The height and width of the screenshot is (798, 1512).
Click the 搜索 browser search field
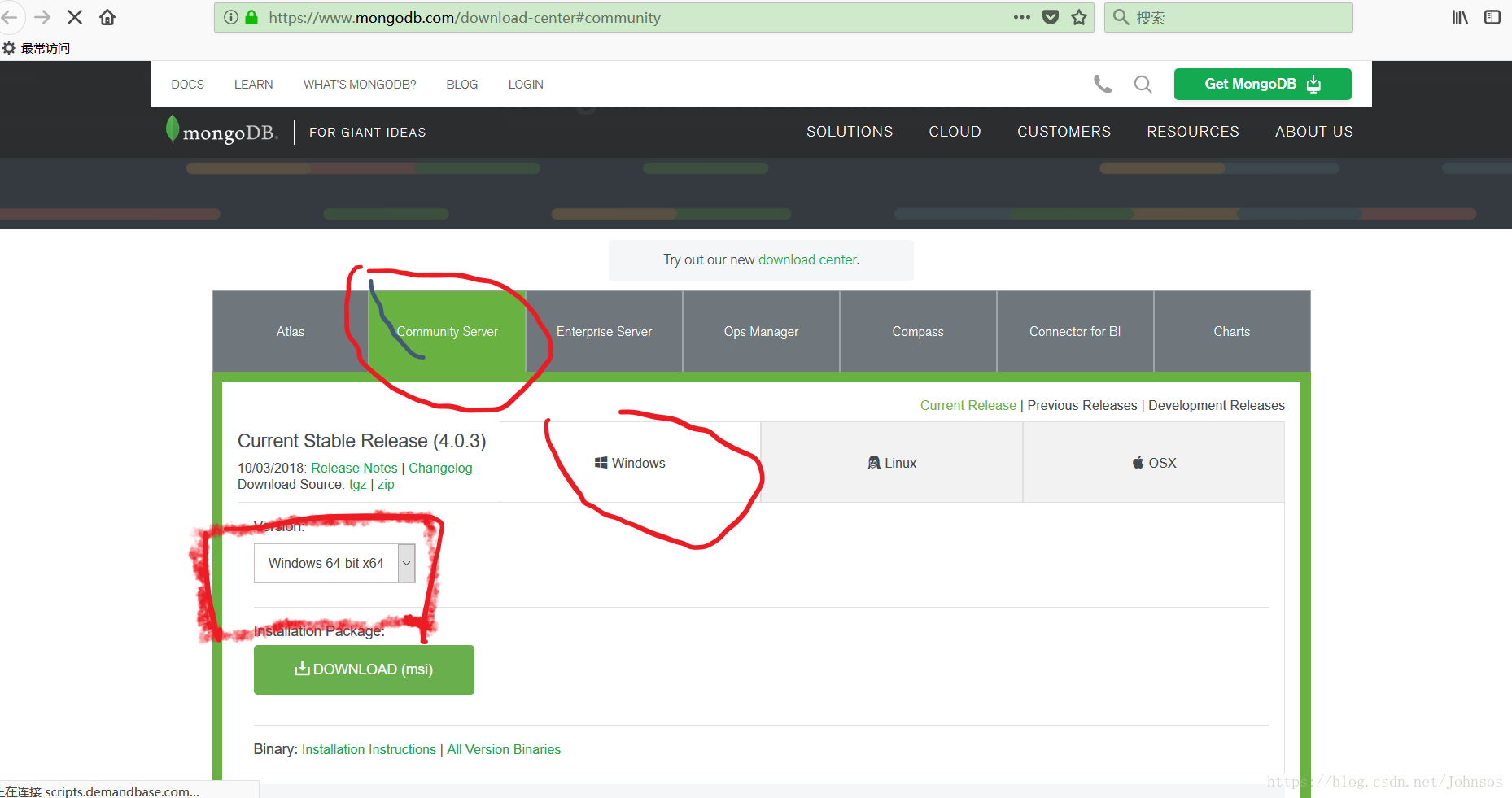click(1229, 17)
